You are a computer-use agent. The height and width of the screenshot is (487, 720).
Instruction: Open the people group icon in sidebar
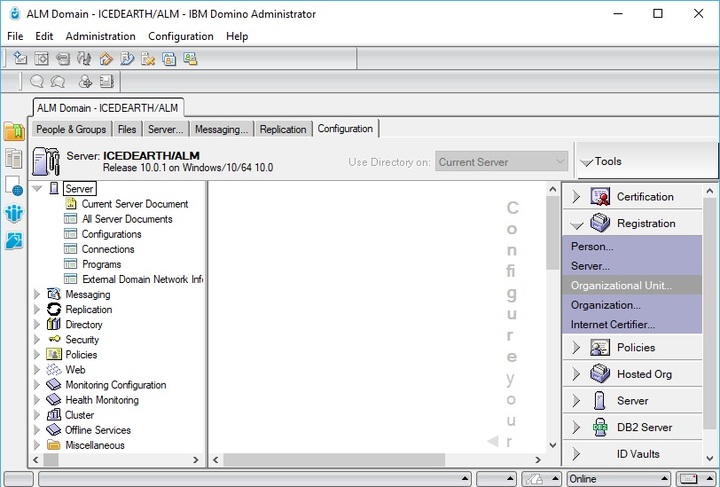click(14, 213)
